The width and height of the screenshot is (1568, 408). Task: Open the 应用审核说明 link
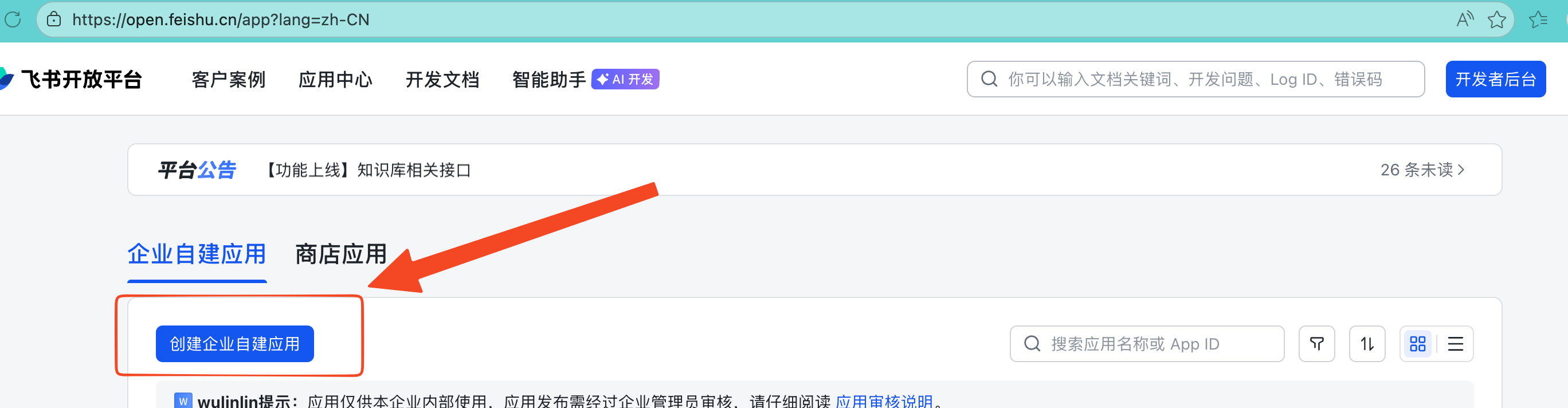(884, 401)
